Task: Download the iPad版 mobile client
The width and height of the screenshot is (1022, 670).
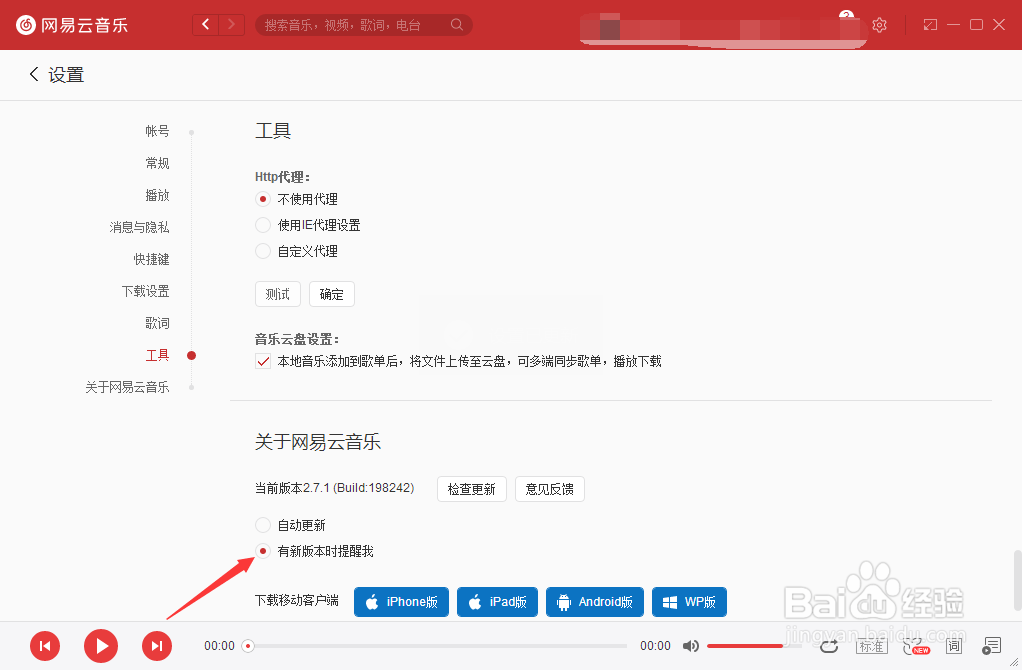Action: coord(497,602)
